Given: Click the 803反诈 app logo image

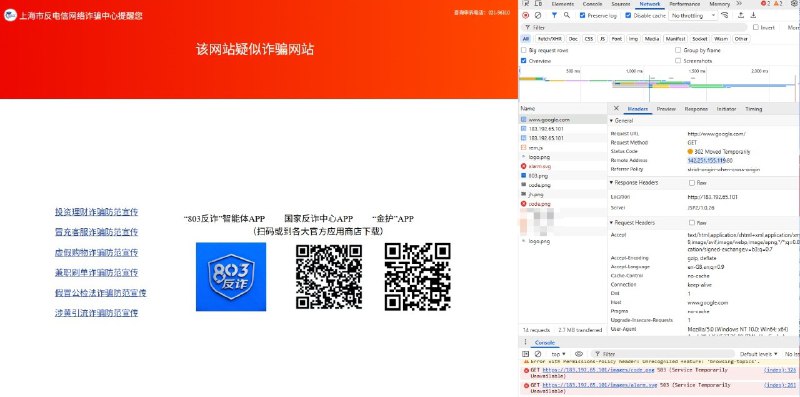Looking at the screenshot, I should tap(231, 276).
